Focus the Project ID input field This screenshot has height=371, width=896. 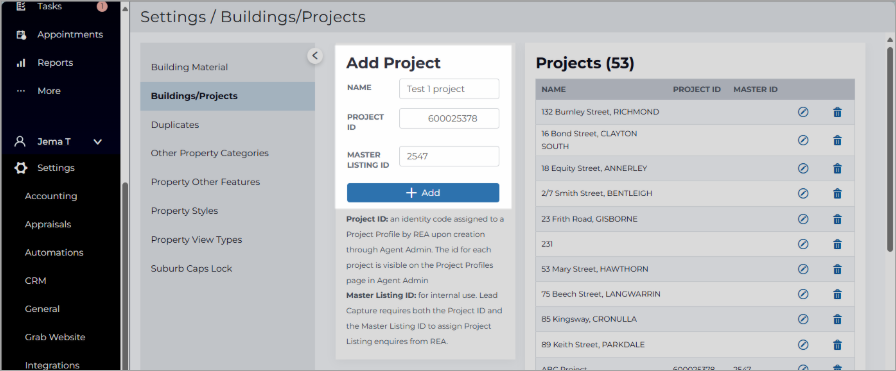point(449,118)
